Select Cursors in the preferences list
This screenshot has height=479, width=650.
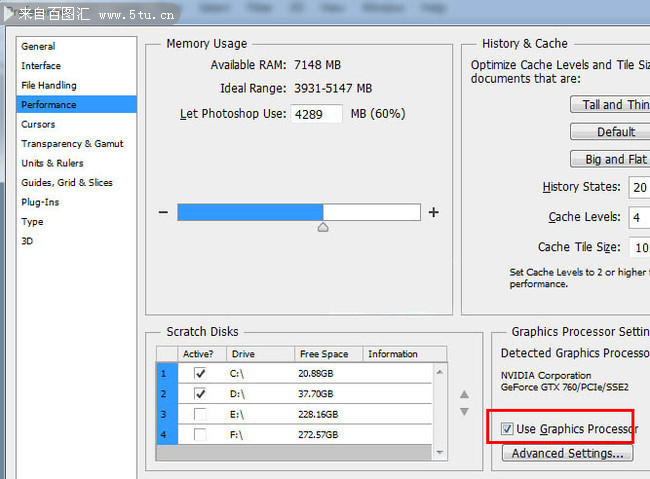pos(39,124)
